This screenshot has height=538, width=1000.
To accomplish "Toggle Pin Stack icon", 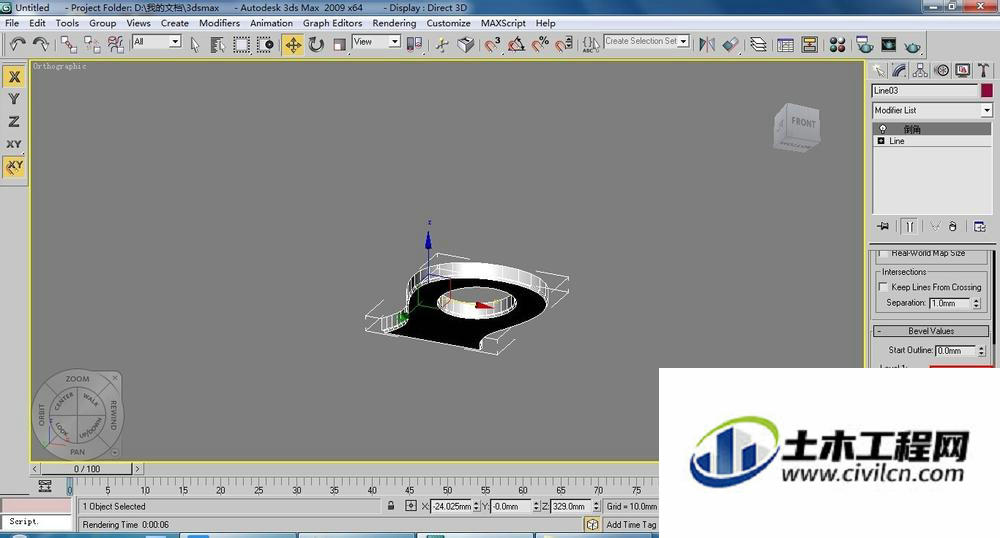I will 883,226.
